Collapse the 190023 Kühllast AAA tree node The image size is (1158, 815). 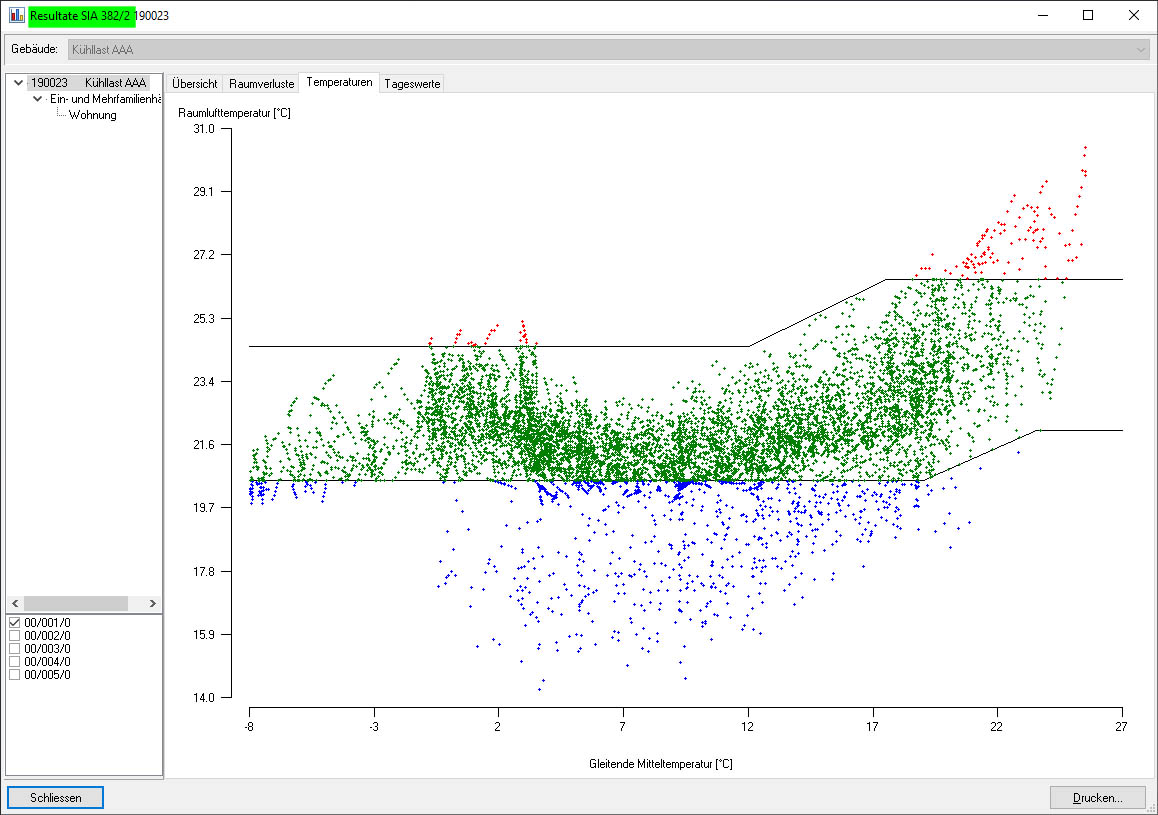pyautogui.click(x=19, y=83)
